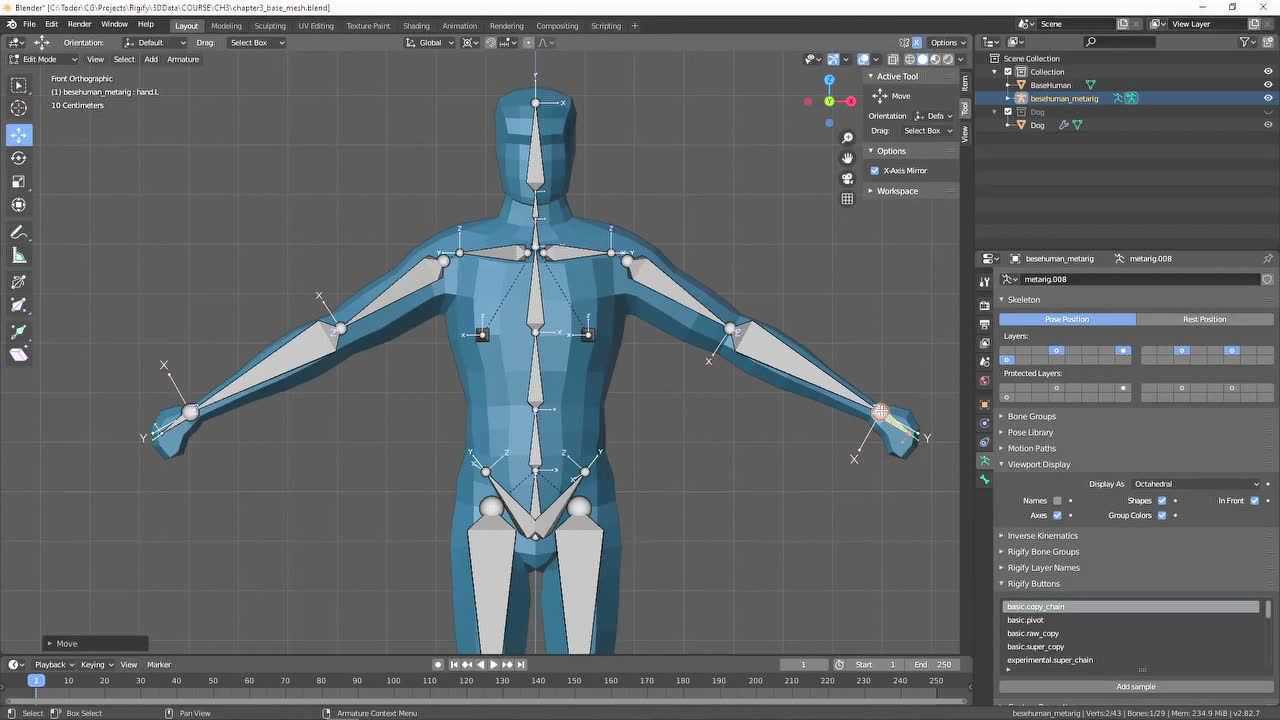The height and width of the screenshot is (720, 1280).
Task: Expand the Inverse Kinematics panel
Action: coord(1042,535)
